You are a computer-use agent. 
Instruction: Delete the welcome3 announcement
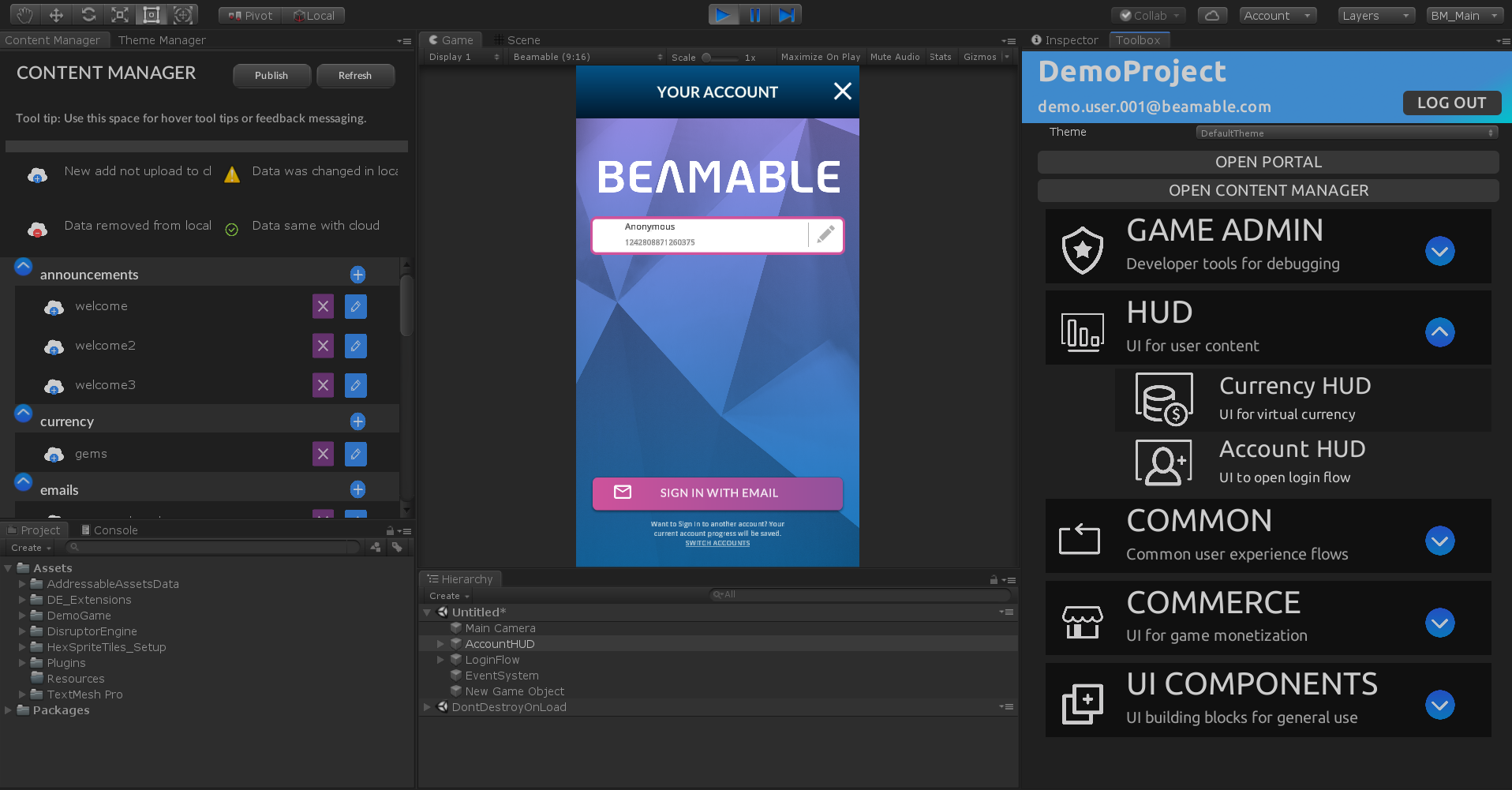(x=323, y=385)
